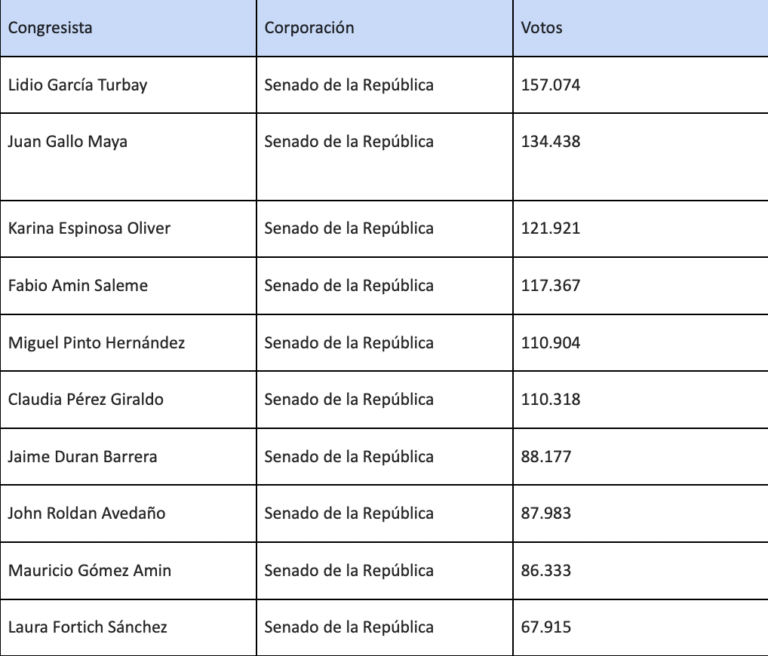The width and height of the screenshot is (768, 656).
Task: Click the Corporación column header
Action: pos(309,28)
